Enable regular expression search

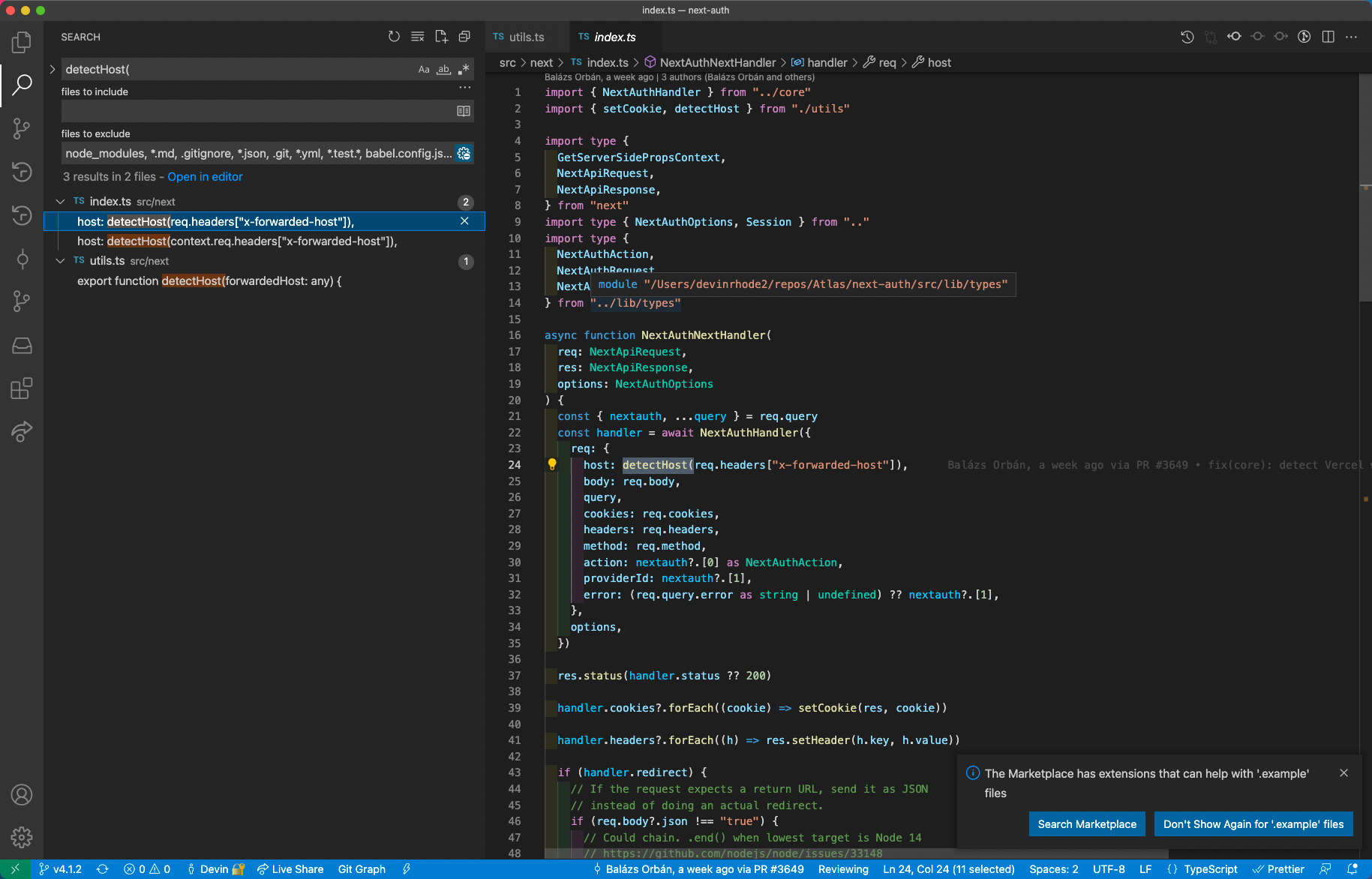463,69
